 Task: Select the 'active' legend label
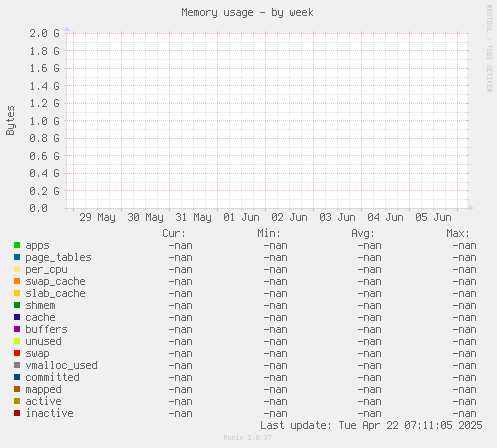click(x=43, y=401)
